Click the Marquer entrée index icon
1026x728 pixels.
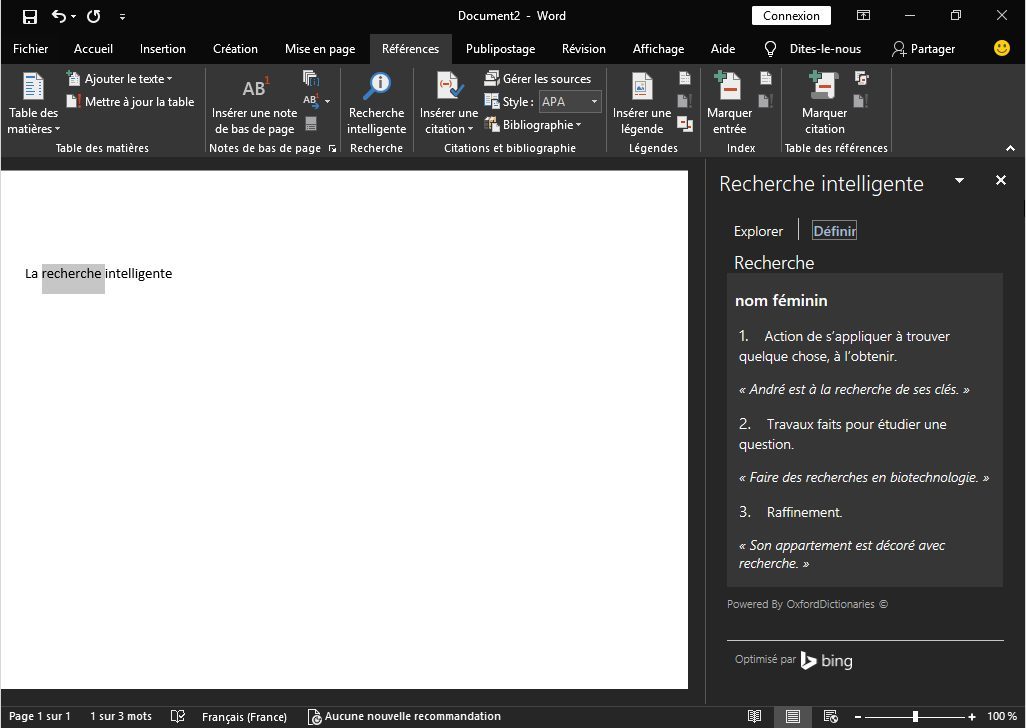[x=729, y=90]
